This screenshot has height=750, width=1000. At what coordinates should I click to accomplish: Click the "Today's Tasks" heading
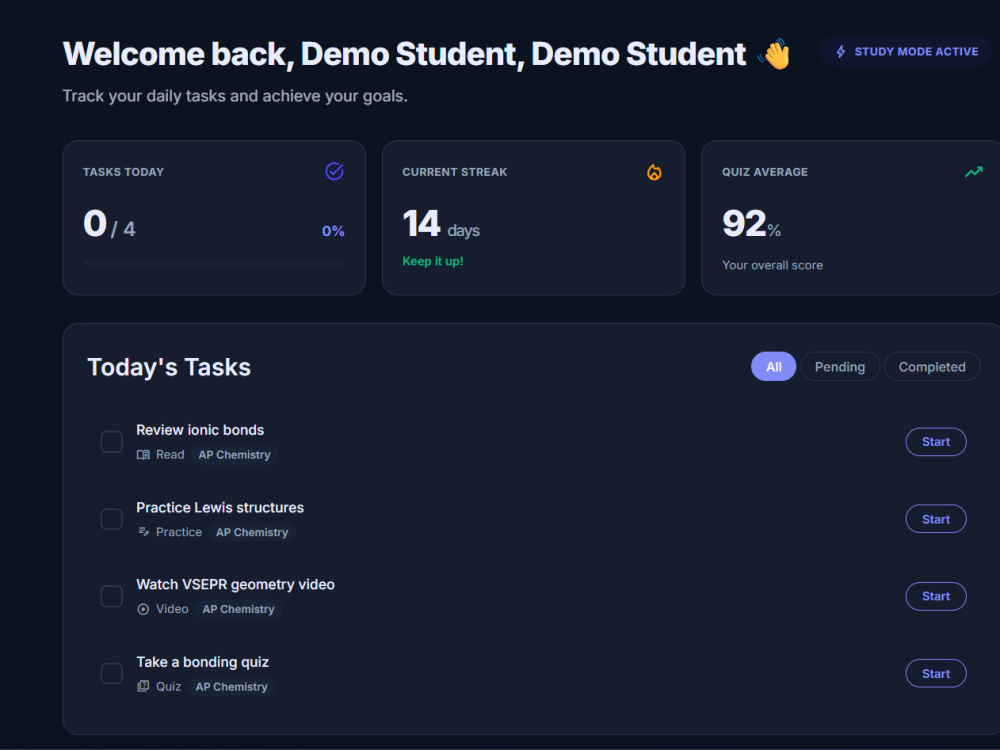(169, 367)
